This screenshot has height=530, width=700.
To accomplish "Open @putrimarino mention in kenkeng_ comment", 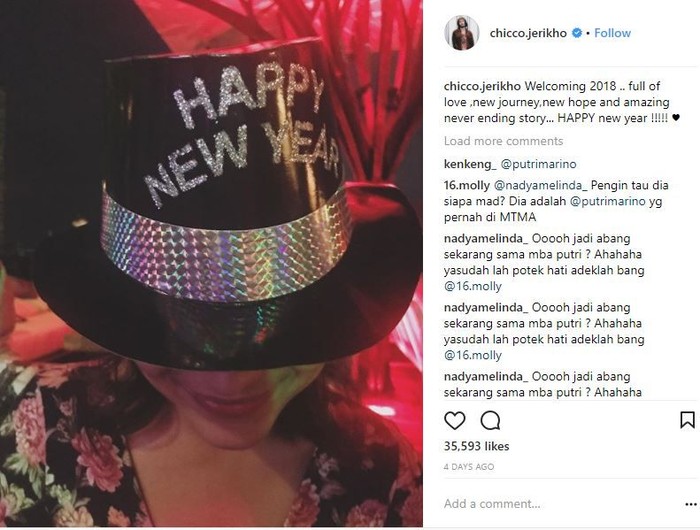I will (538, 164).
